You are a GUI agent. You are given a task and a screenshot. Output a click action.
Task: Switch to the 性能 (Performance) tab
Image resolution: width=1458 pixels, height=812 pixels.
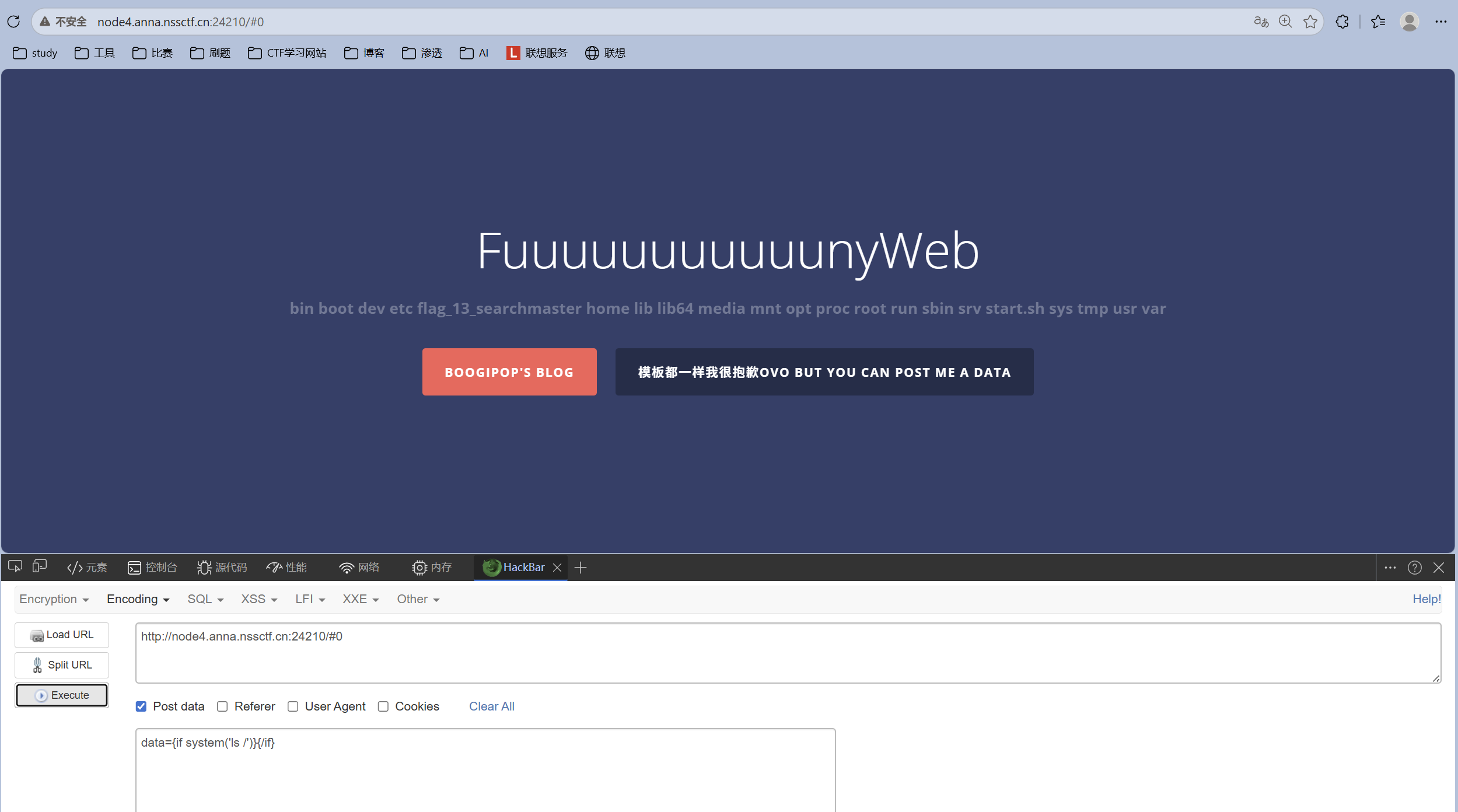[286, 568]
